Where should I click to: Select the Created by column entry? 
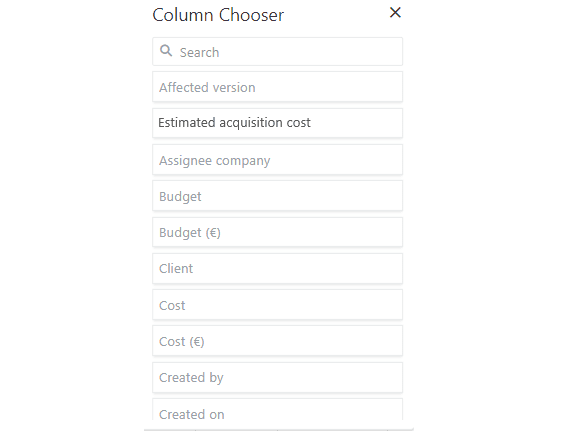(277, 378)
